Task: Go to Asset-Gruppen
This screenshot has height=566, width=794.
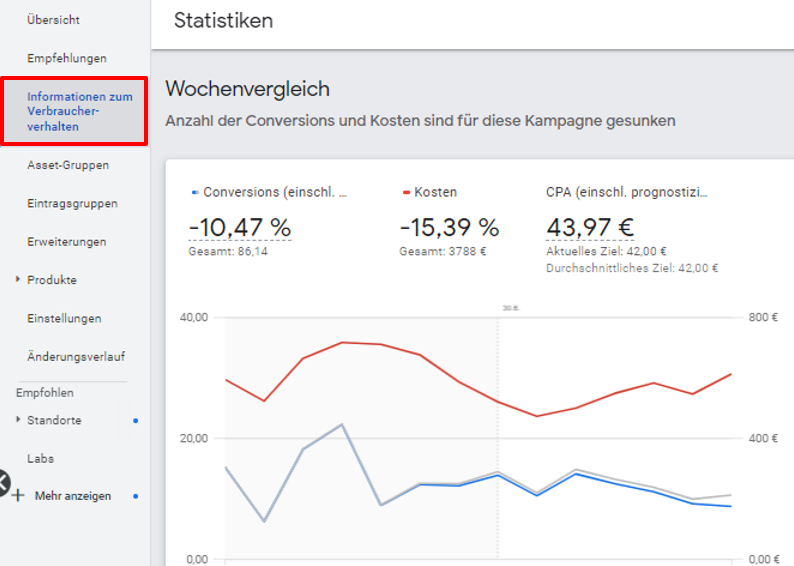Action: 68,165
